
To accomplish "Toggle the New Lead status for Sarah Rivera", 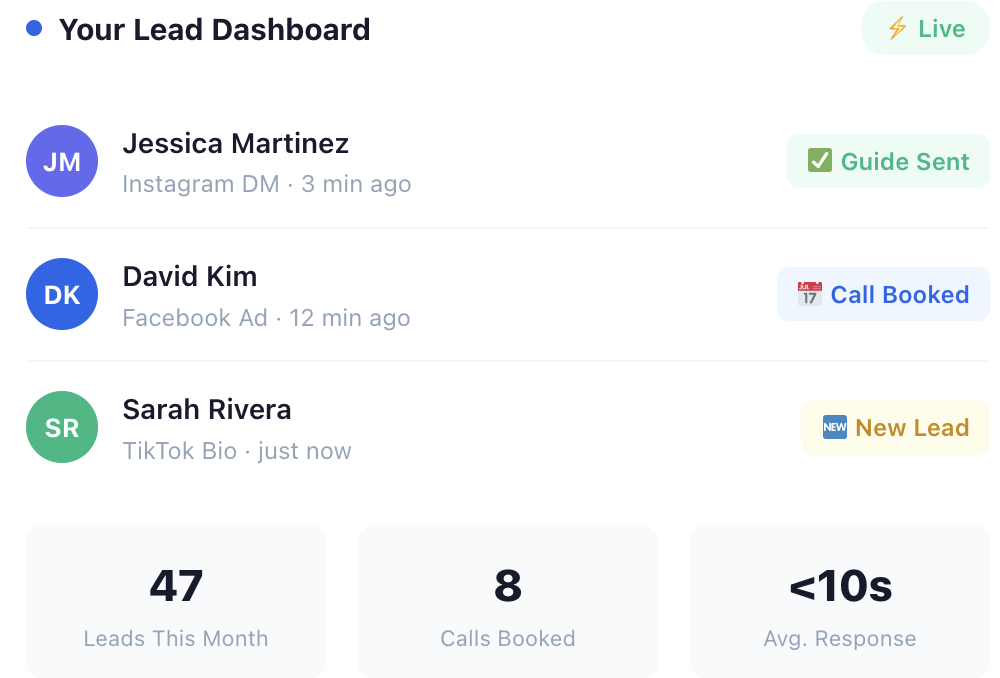I will (x=895, y=427).
